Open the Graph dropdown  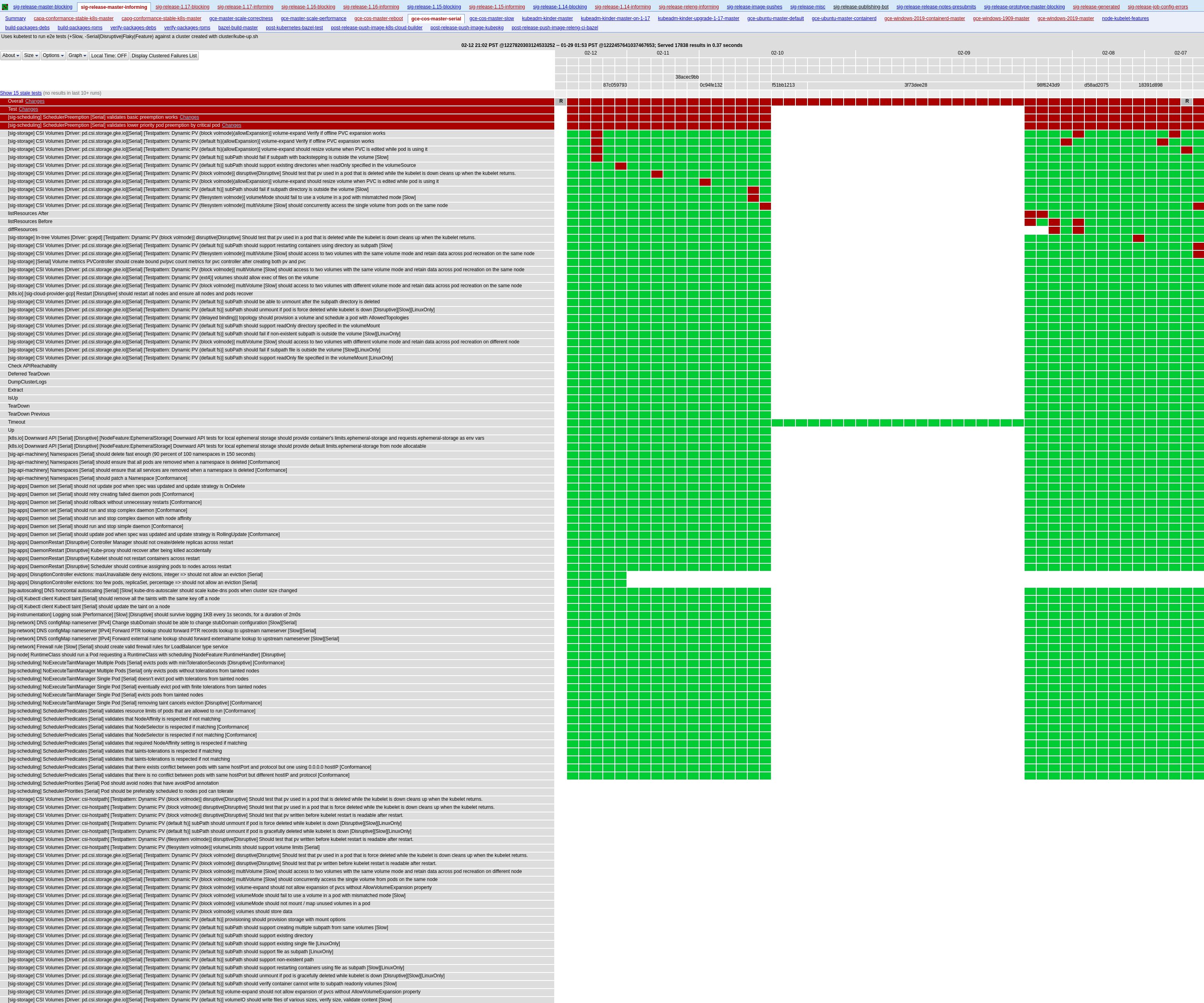click(77, 56)
